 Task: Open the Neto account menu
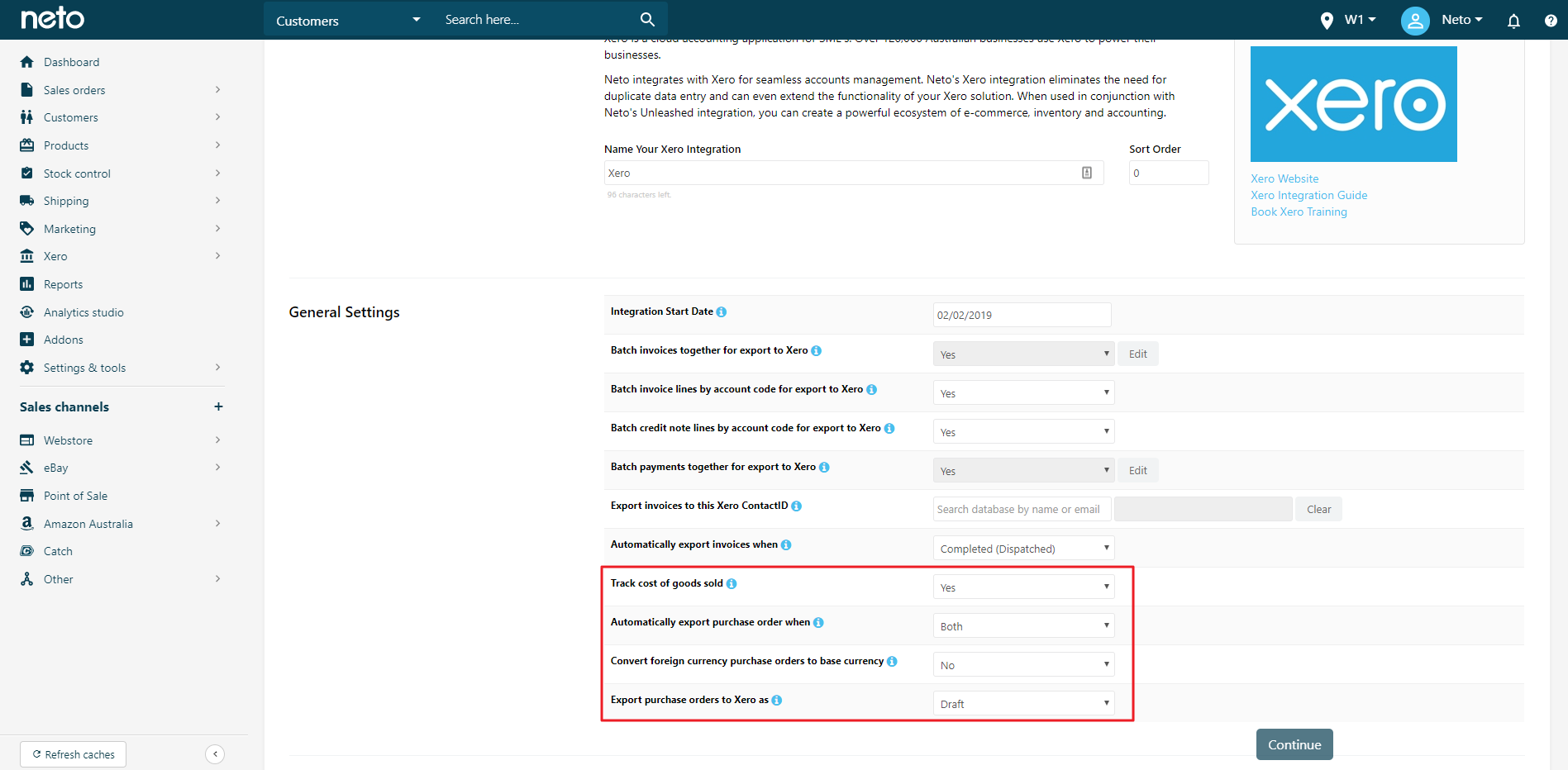1461,20
